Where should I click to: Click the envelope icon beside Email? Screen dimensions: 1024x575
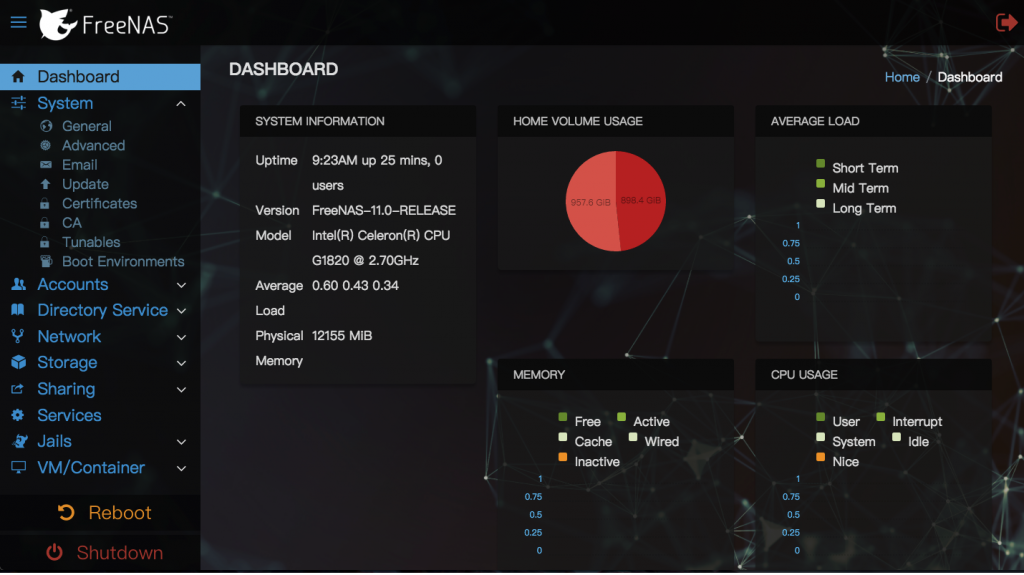(46, 165)
